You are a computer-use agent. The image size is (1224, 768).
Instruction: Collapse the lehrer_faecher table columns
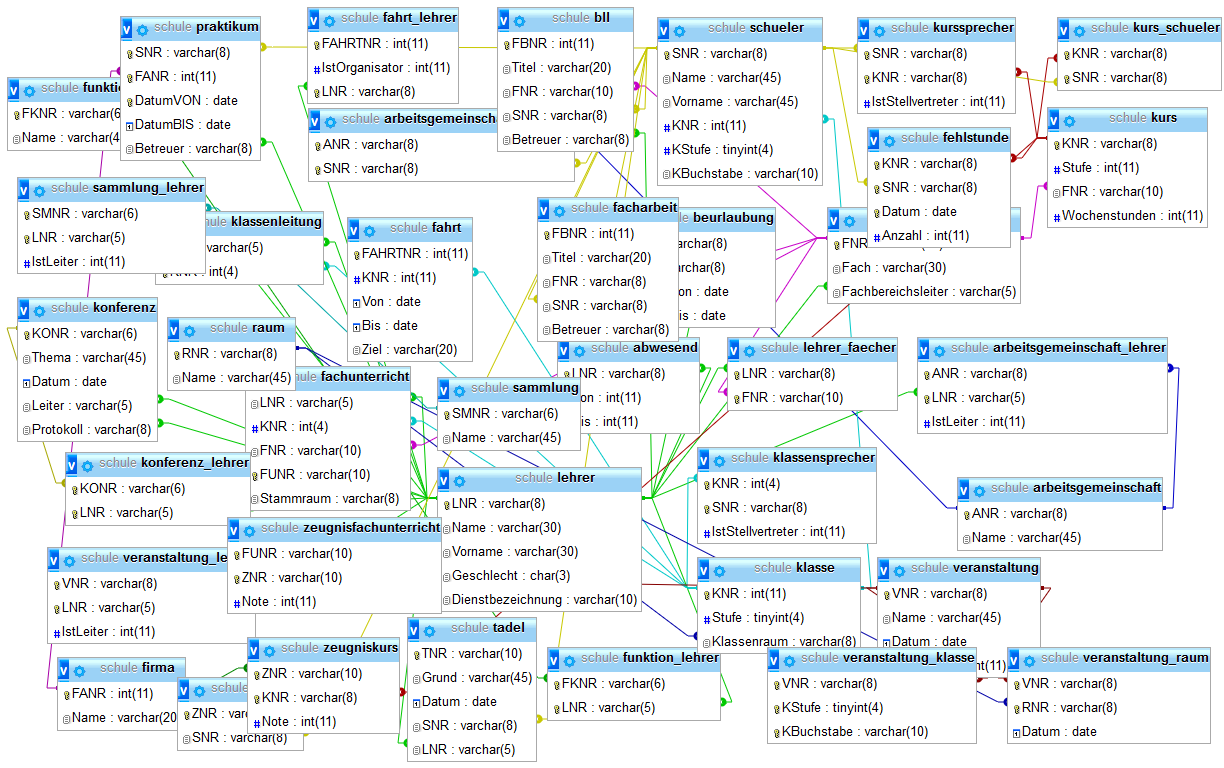click(x=735, y=349)
